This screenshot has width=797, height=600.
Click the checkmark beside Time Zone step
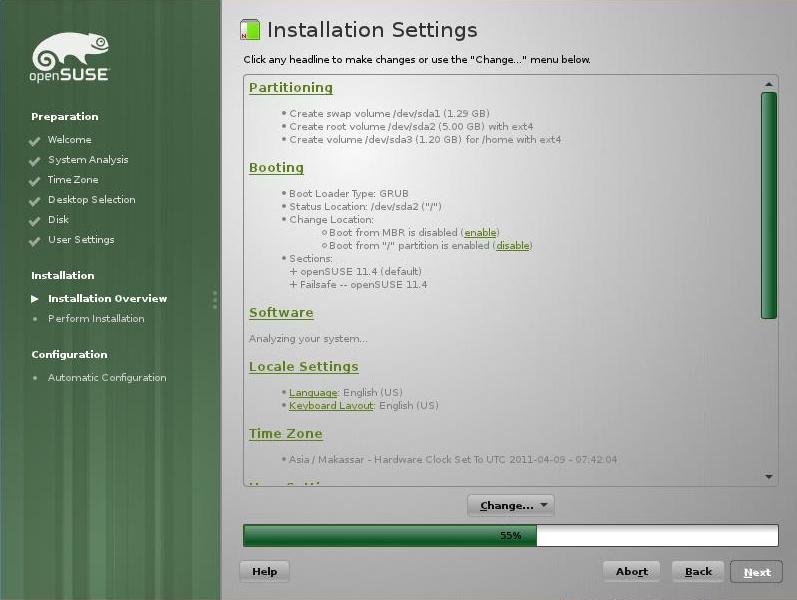coord(35,181)
